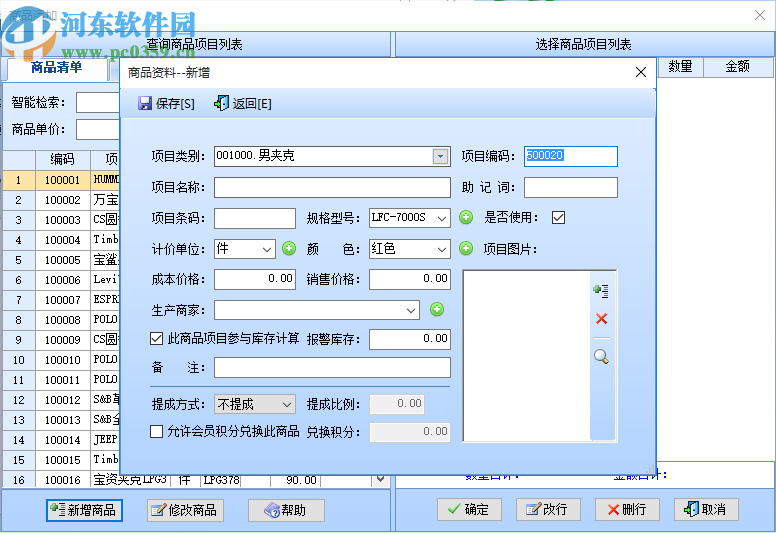Click the 助记词 input field
This screenshot has height=533, width=776.
pos(571,188)
